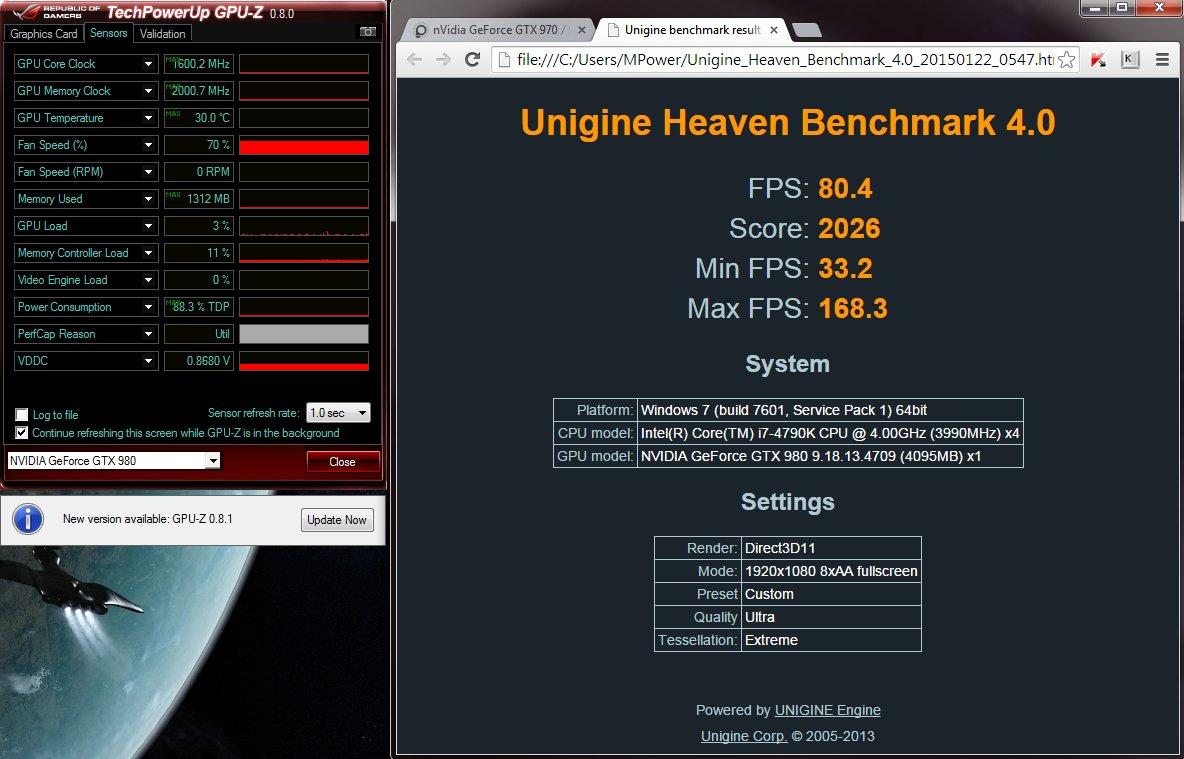Select the Sensors tab
The height and width of the screenshot is (759, 1184).
click(x=108, y=32)
